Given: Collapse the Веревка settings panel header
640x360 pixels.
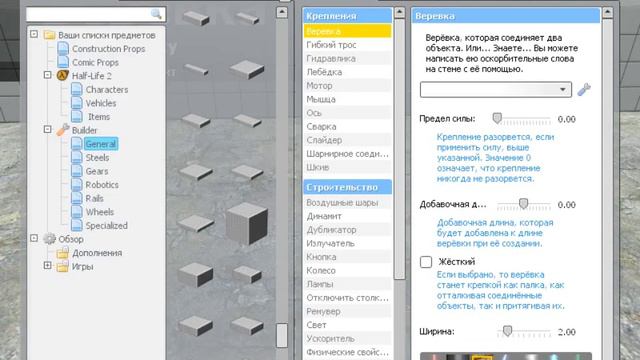Looking at the screenshot, I should pyautogui.click(x=506, y=16).
